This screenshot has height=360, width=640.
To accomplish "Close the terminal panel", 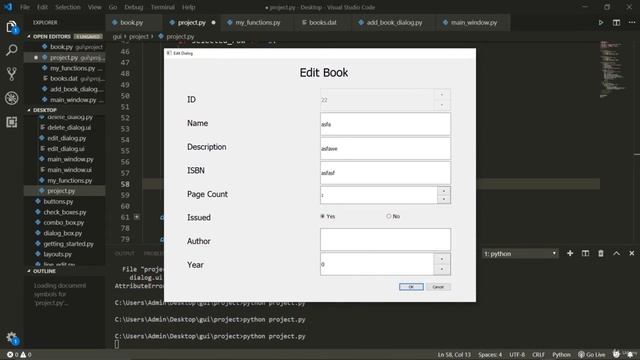I will (631, 253).
